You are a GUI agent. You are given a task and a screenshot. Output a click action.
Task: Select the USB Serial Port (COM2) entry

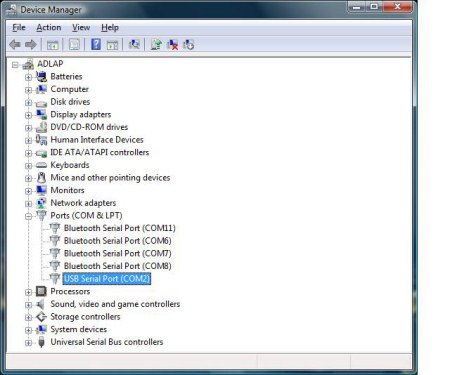[x=107, y=279]
